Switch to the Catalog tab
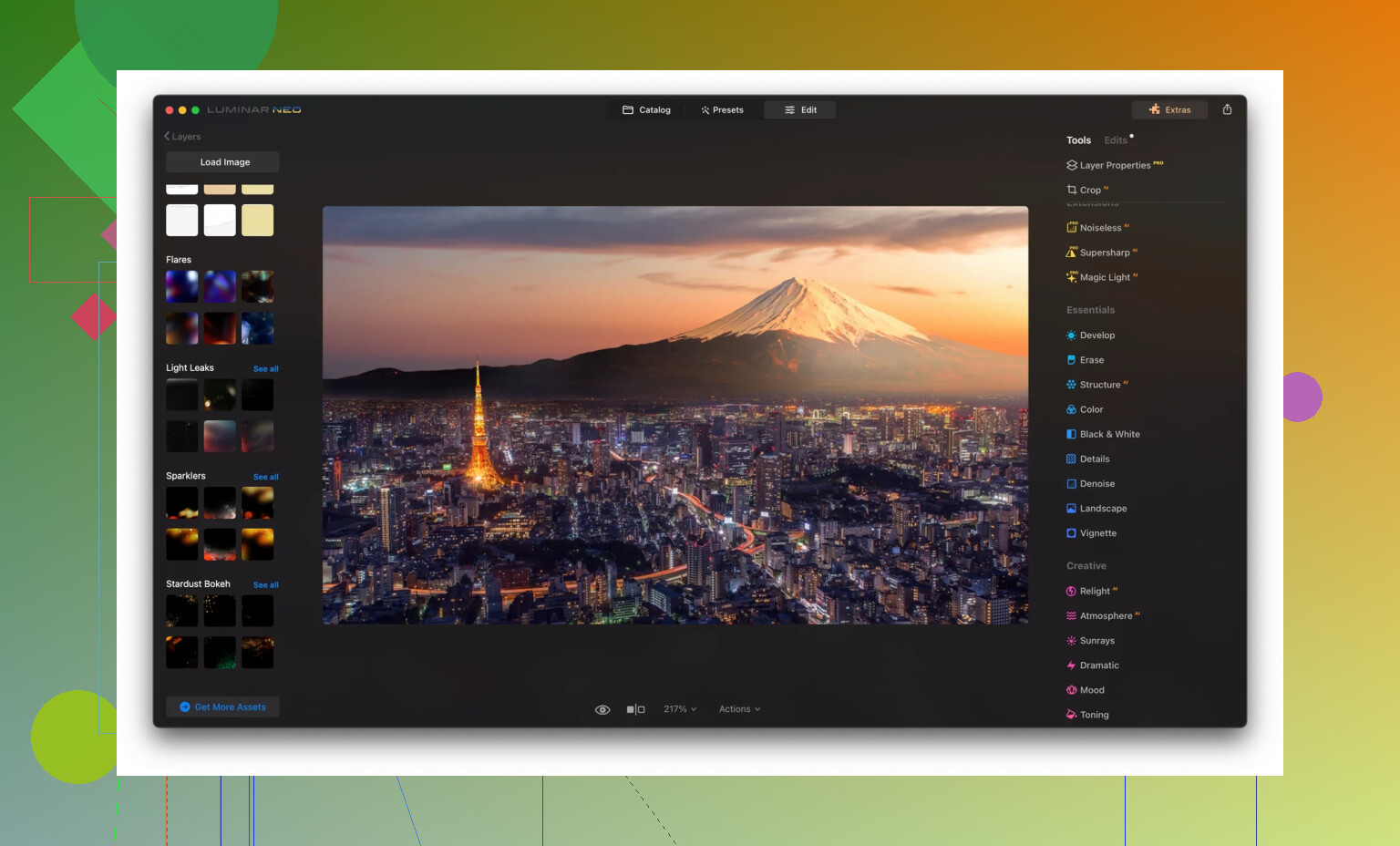 click(646, 110)
